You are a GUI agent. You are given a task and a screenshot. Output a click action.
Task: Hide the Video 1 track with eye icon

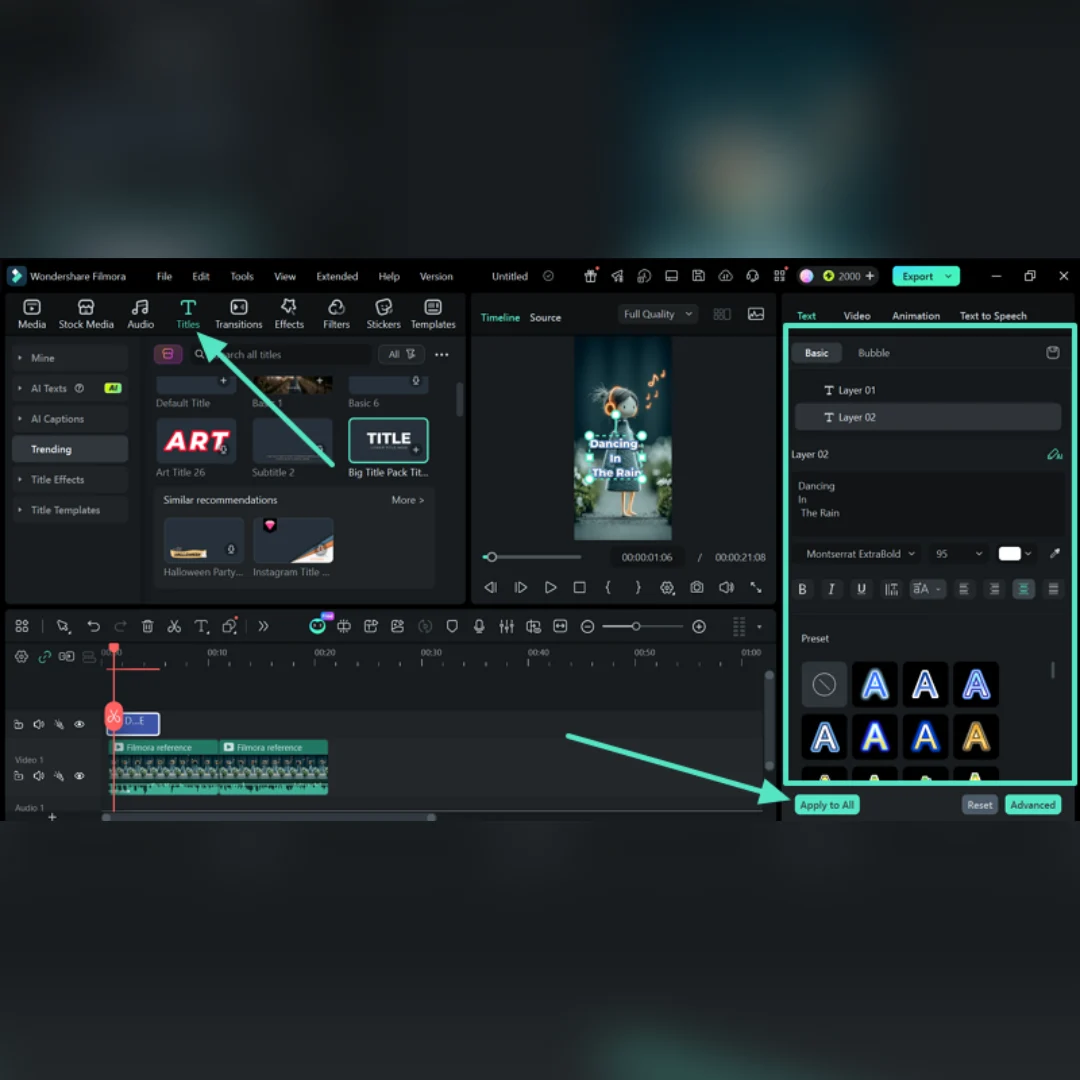[79, 776]
